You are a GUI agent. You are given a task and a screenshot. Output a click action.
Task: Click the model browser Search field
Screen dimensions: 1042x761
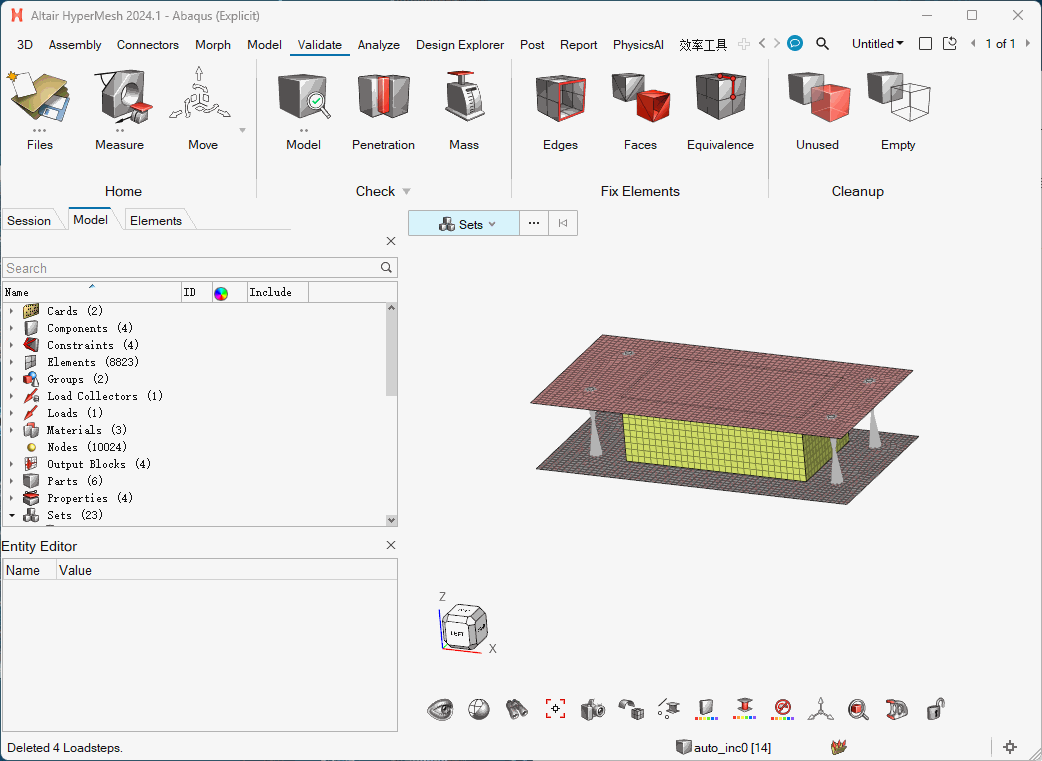coord(199,268)
